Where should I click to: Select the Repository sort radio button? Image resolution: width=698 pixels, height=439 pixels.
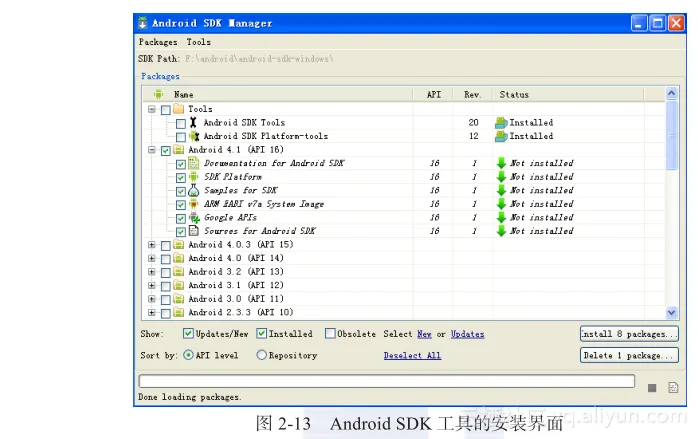(262, 355)
